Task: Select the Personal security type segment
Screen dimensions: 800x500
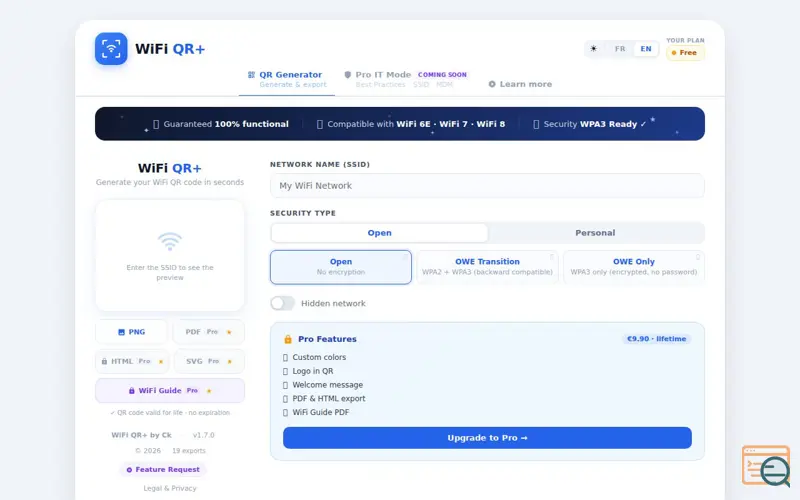Action: (x=595, y=233)
